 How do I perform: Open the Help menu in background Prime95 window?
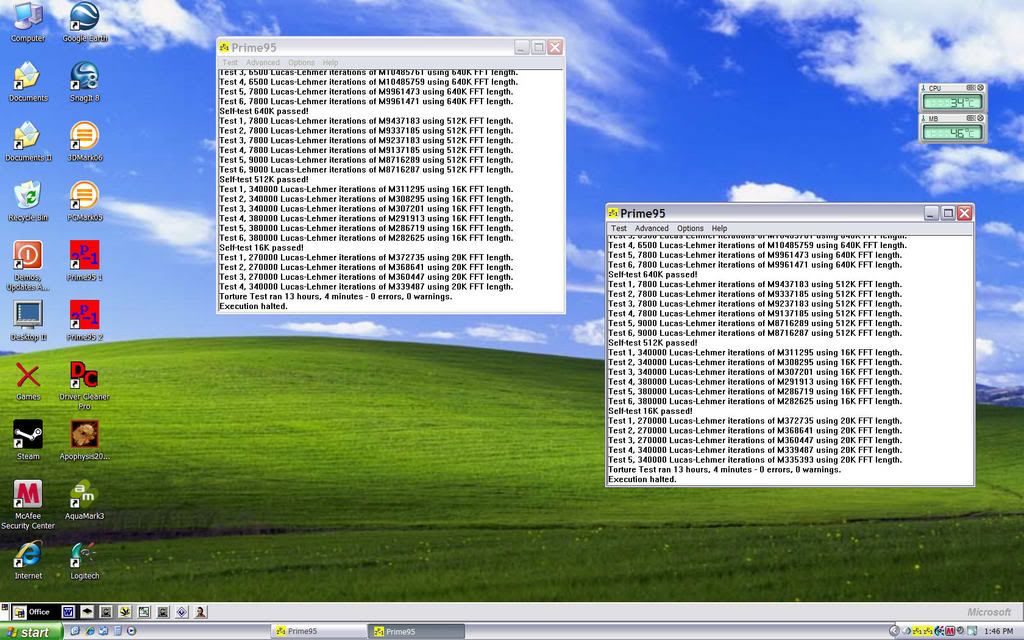[330, 63]
